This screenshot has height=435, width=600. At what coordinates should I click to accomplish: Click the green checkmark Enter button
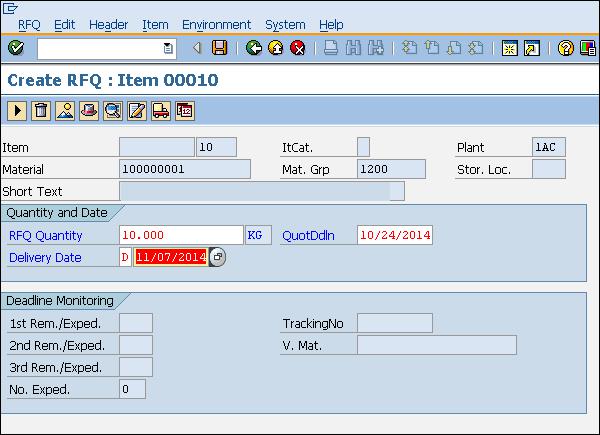pyautogui.click(x=16, y=48)
